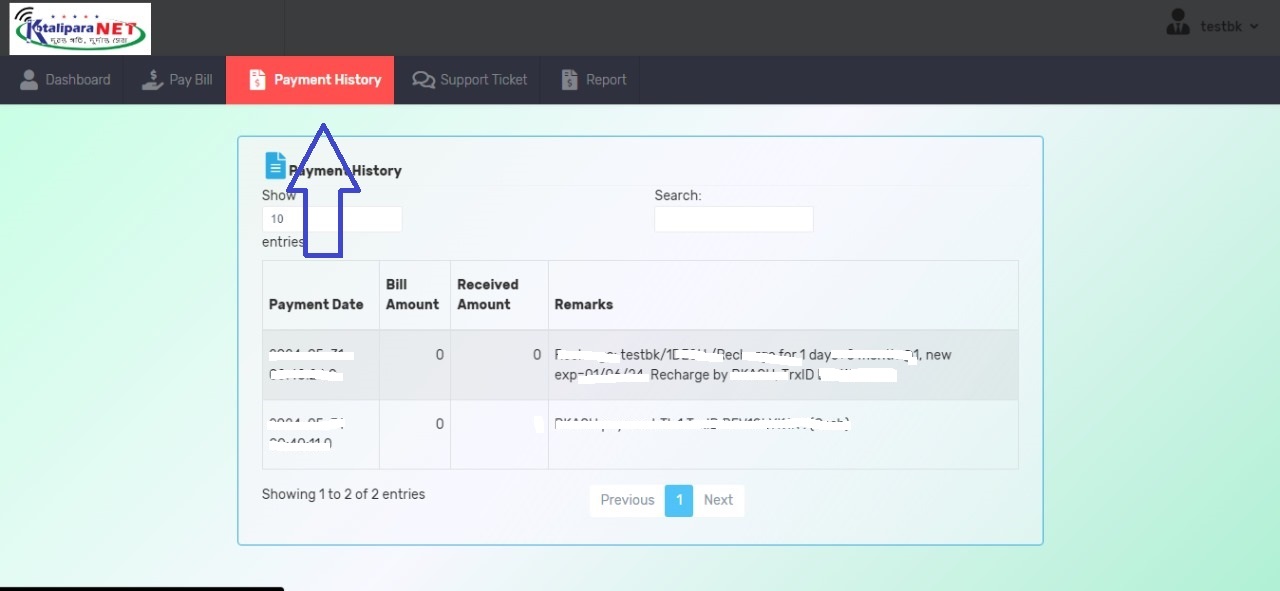Screen dimensions: 1280x591
Task: Focus the Search input field
Action: (x=733, y=219)
